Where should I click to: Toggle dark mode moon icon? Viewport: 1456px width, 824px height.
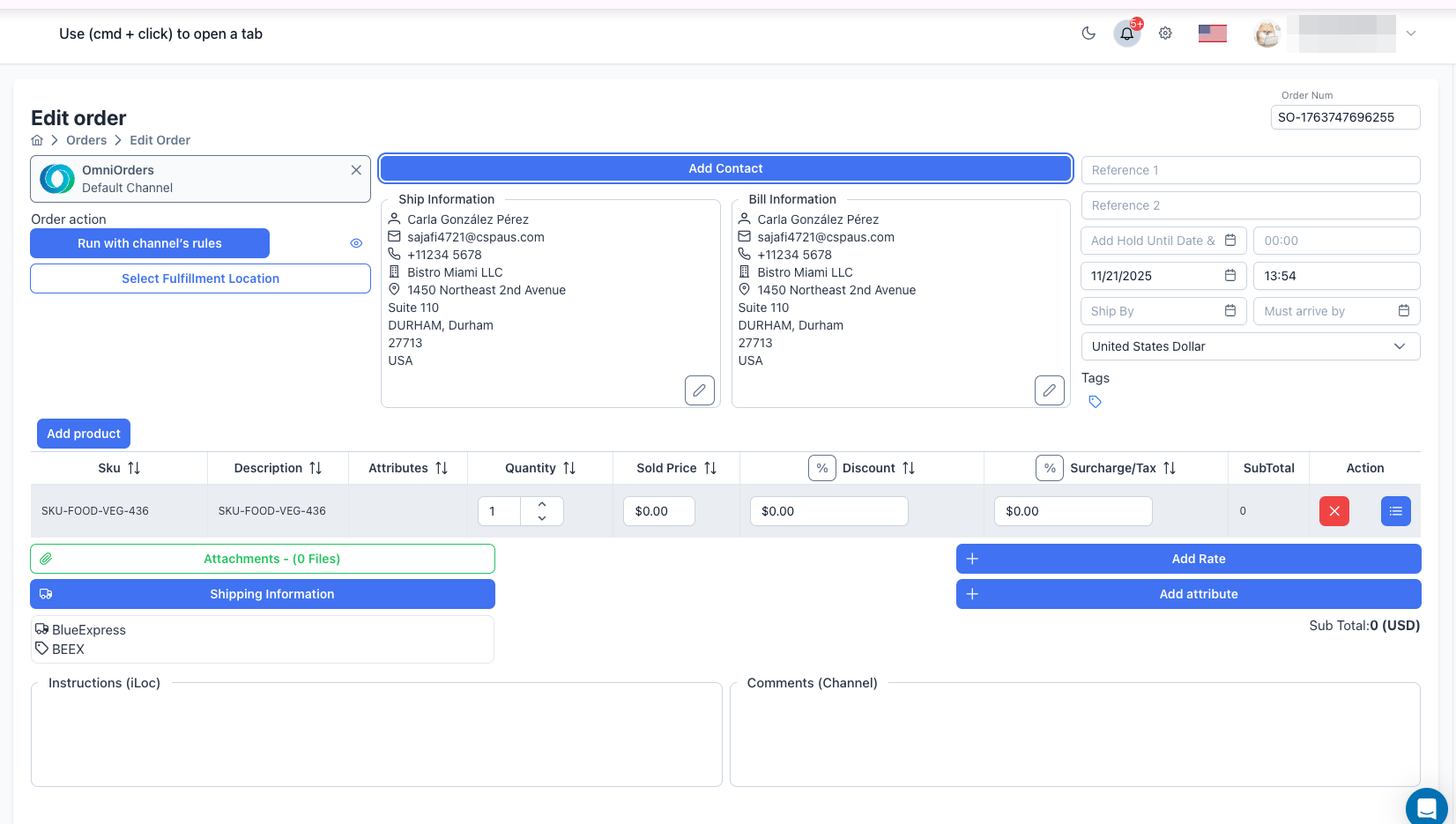[1088, 33]
